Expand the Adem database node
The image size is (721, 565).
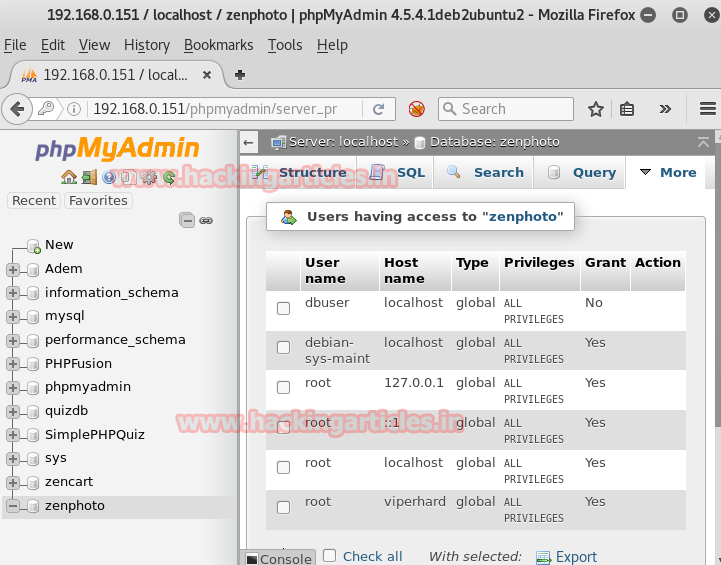(x=13, y=269)
